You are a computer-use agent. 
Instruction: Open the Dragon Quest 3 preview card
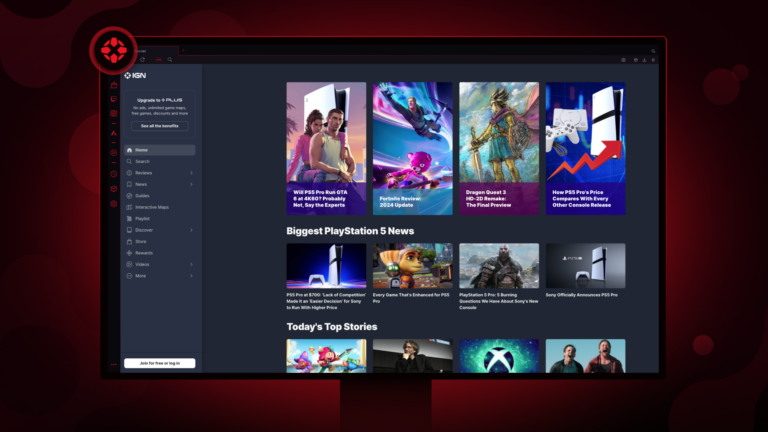click(x=499, y=148)
